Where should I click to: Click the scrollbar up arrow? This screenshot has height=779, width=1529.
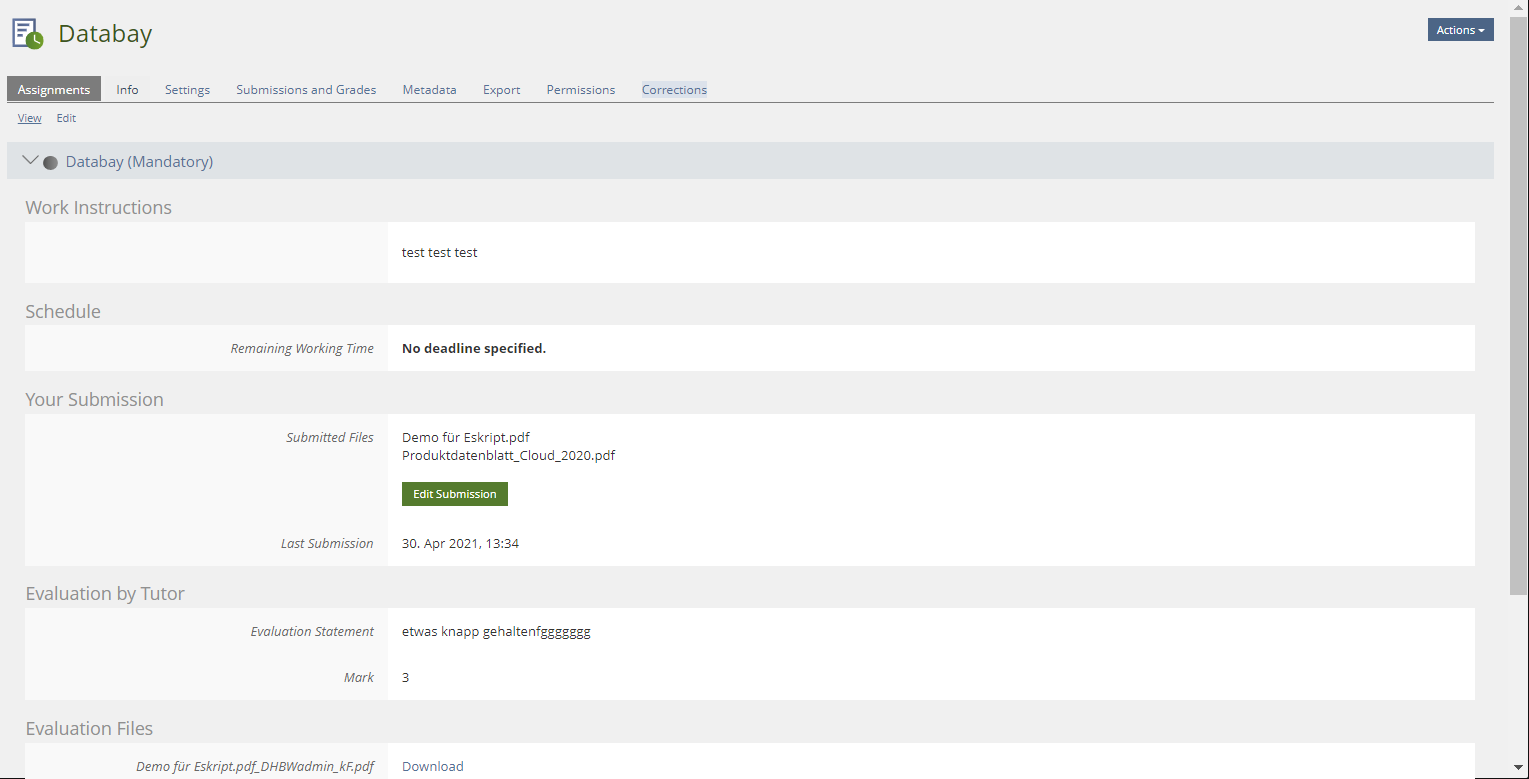click(x=1519, y=9)
